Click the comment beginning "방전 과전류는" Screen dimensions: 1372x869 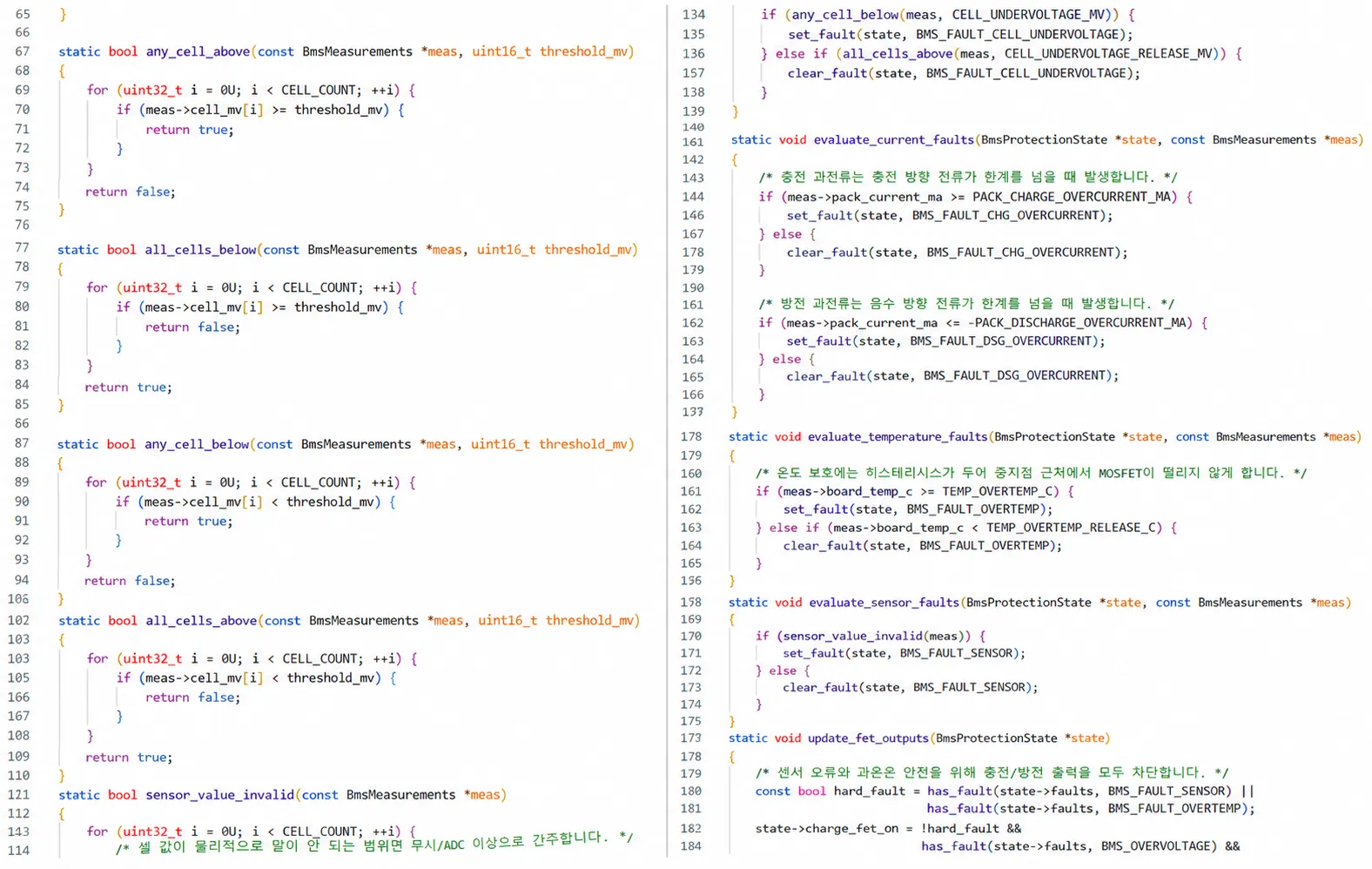coord(965,304)
